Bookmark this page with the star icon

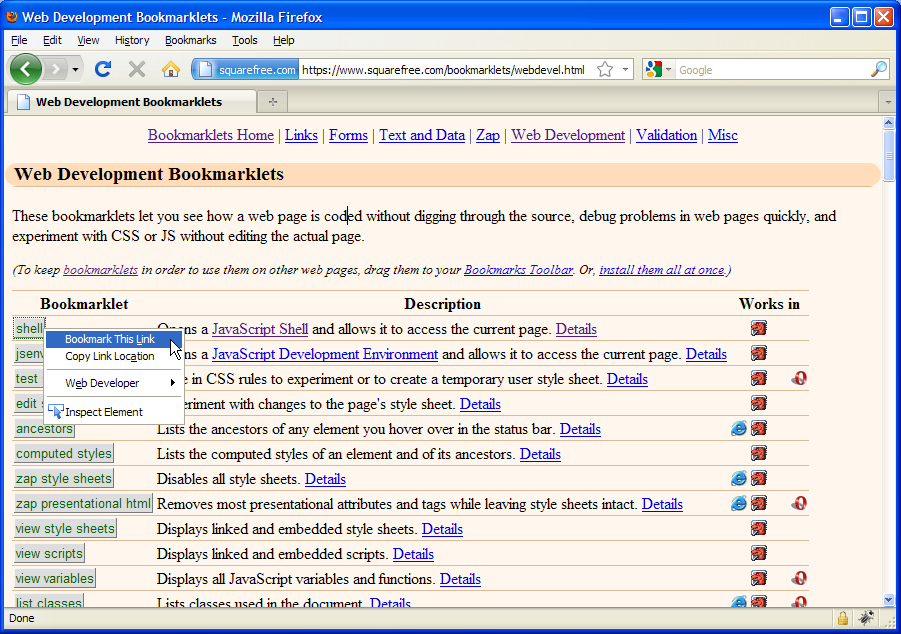pos(605,70)
